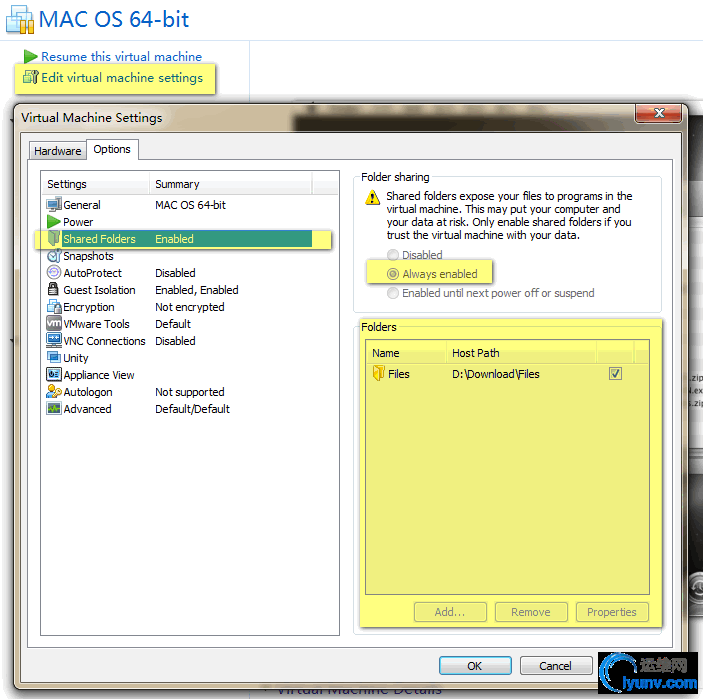Click the Power row label
The width and height of the screenshot is (703, 699).
click(x=78, y=222)
